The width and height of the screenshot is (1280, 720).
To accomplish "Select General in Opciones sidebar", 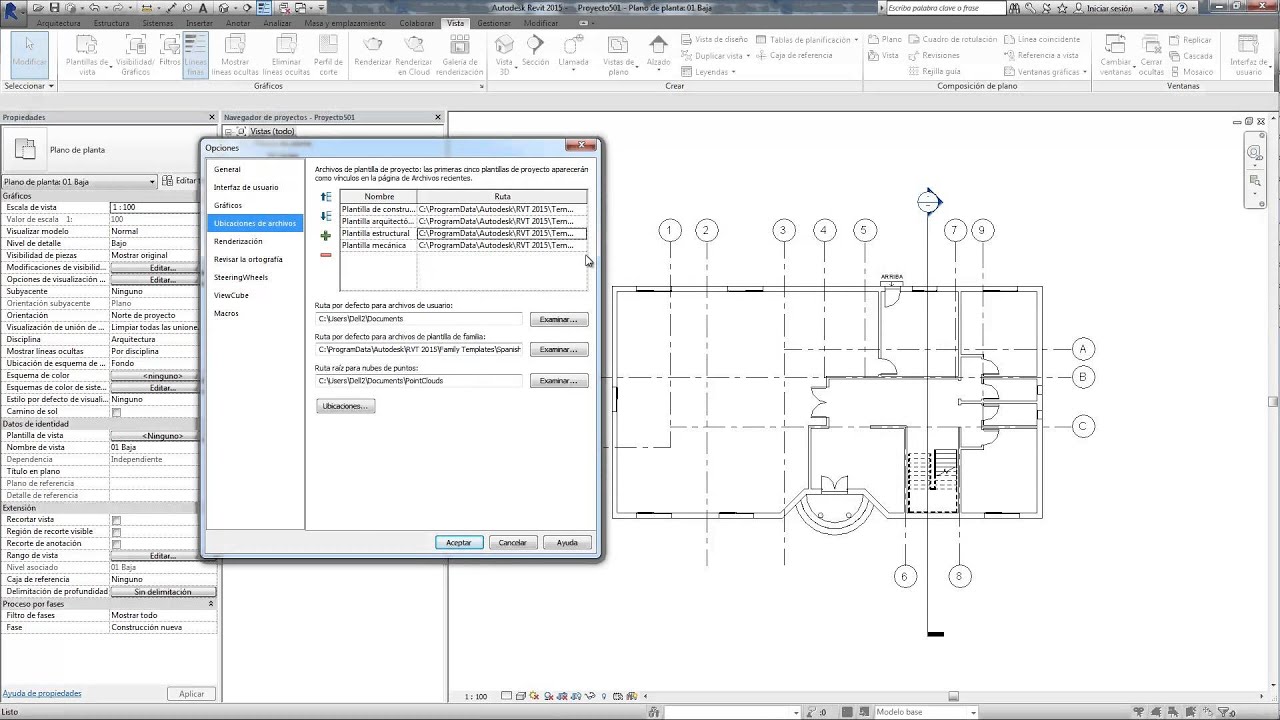I will point(227,170).
